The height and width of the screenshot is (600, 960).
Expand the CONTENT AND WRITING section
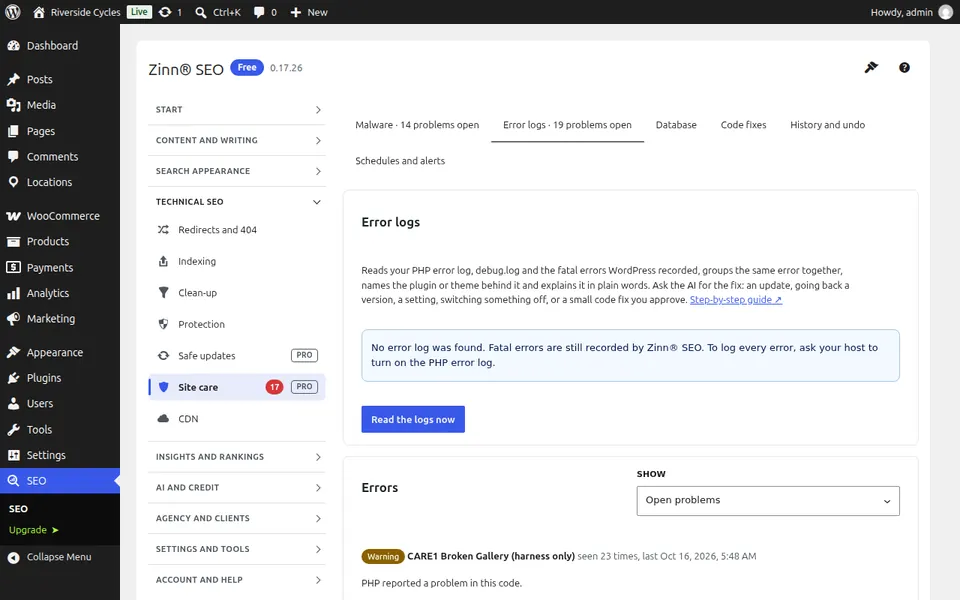pos(237,140)
